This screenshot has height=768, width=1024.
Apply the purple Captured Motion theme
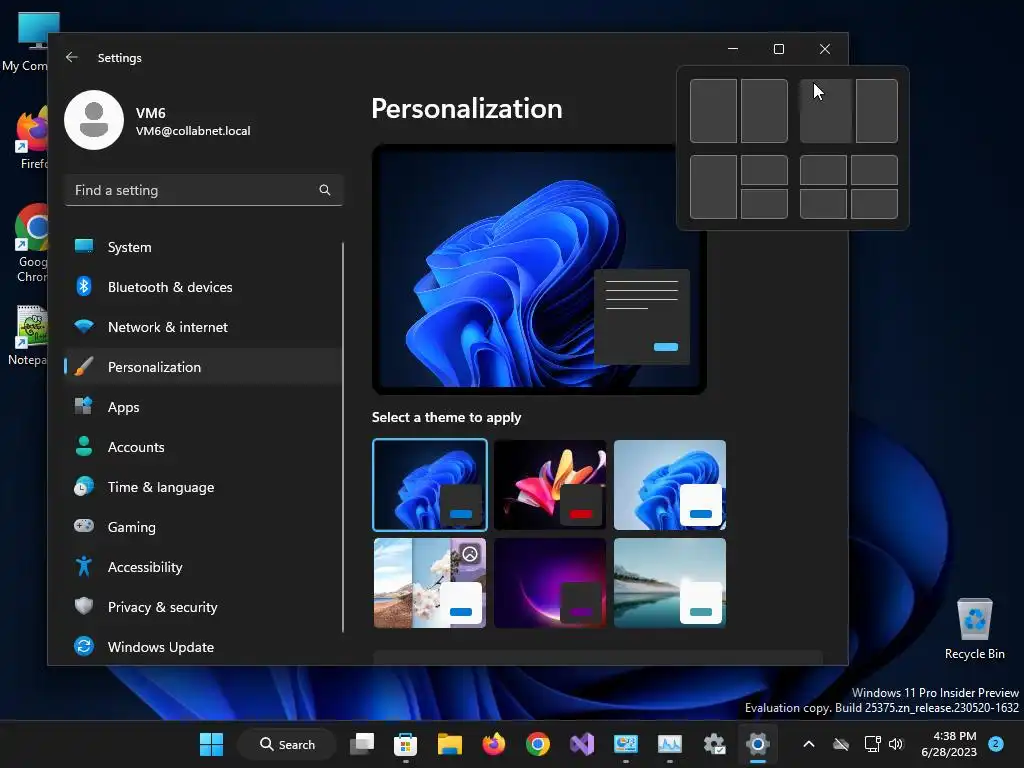(x=550, y=583)
